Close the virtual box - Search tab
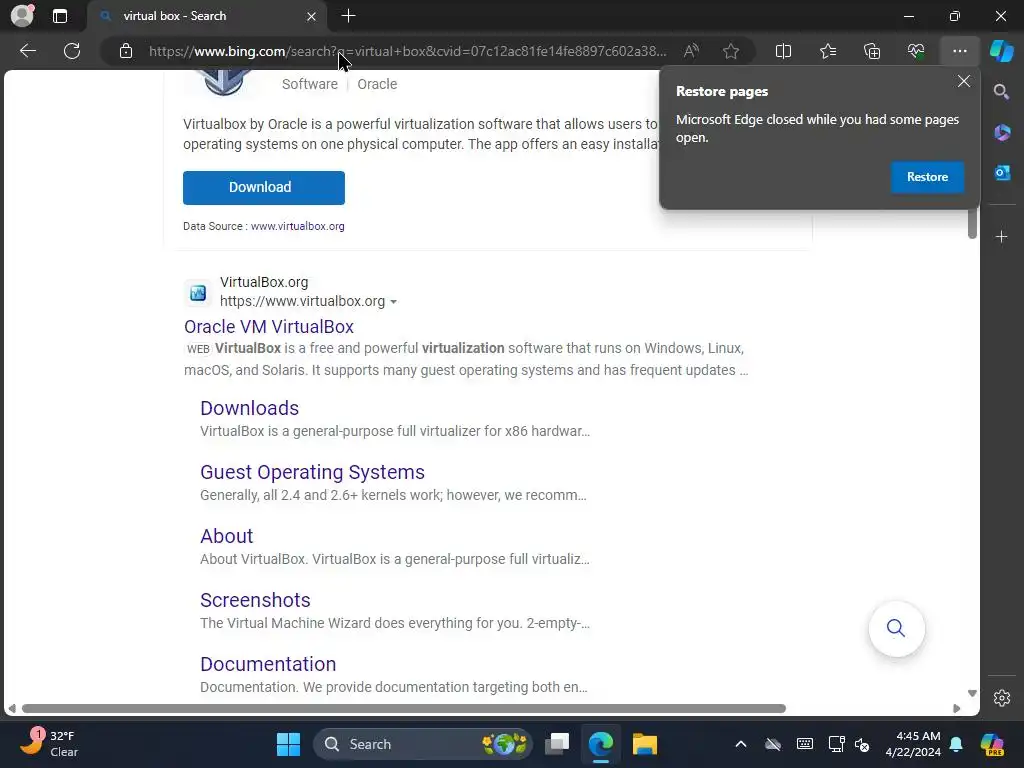The width and height of the screenshot is (1024, 768). click(x=312, y=16)
